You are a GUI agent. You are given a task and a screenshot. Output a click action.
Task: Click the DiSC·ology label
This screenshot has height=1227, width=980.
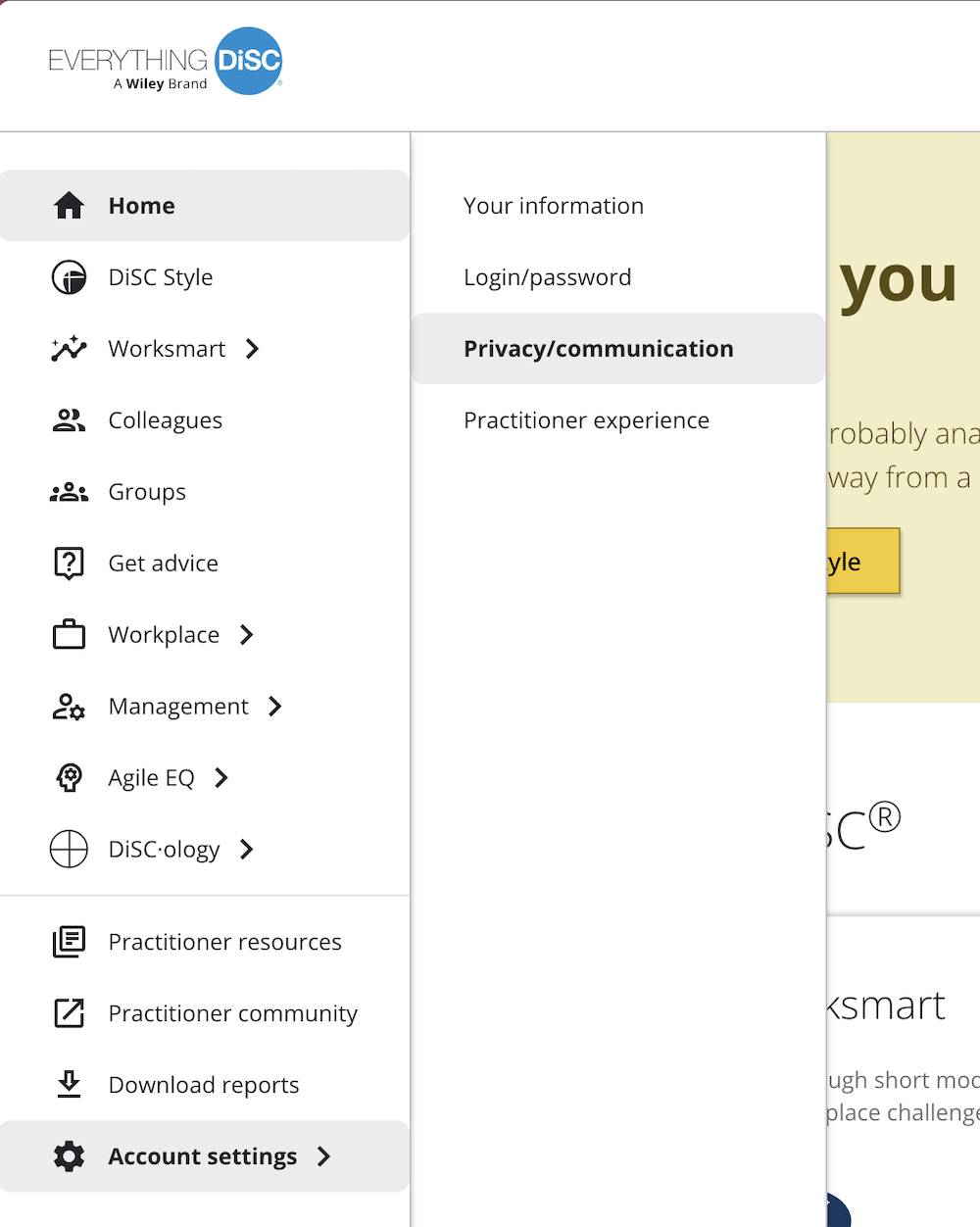coord(165,850)
